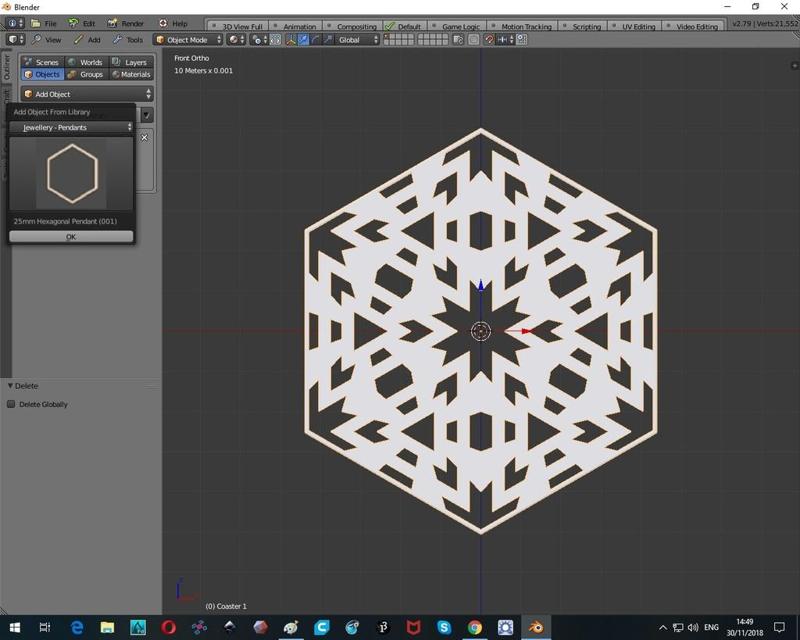Open the Render menu
Viewport: 800px width, 640px height.
(x=126, y=23)
